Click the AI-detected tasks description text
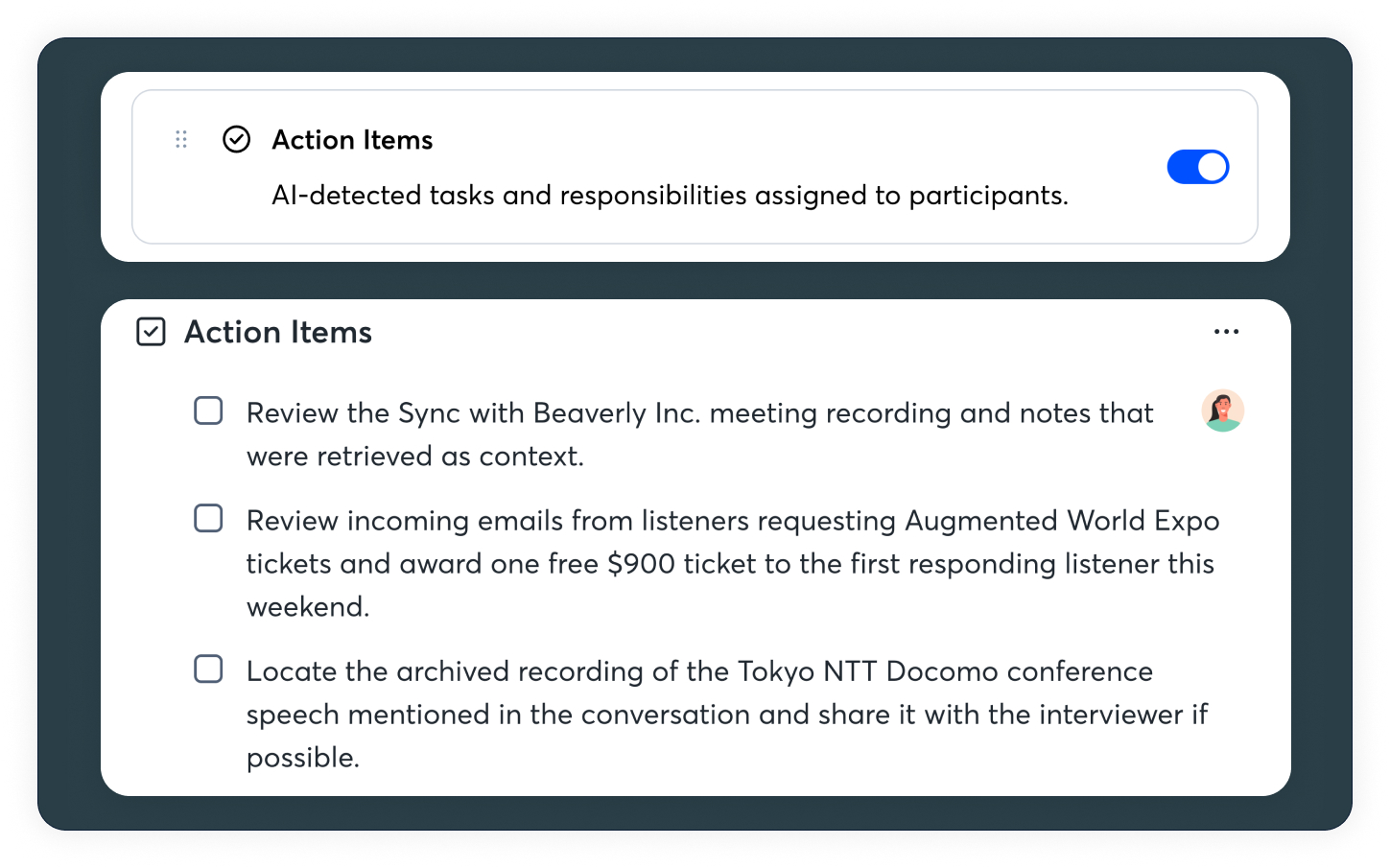The image size is (1390, 868). pos(670,196)
